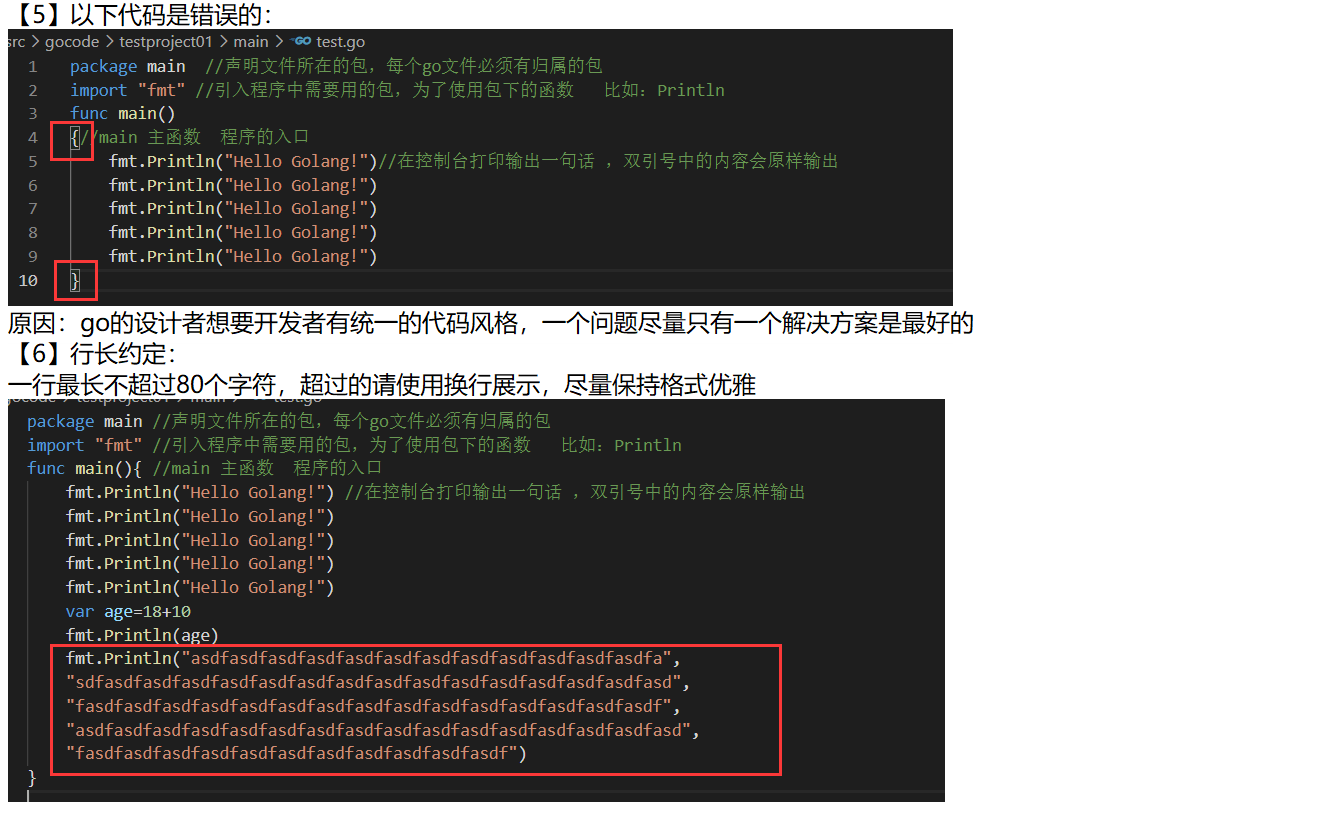Select the testproject01 breadcrumb segment
The height and width of the screenshot is (818, 1344).
click(166, 42)
